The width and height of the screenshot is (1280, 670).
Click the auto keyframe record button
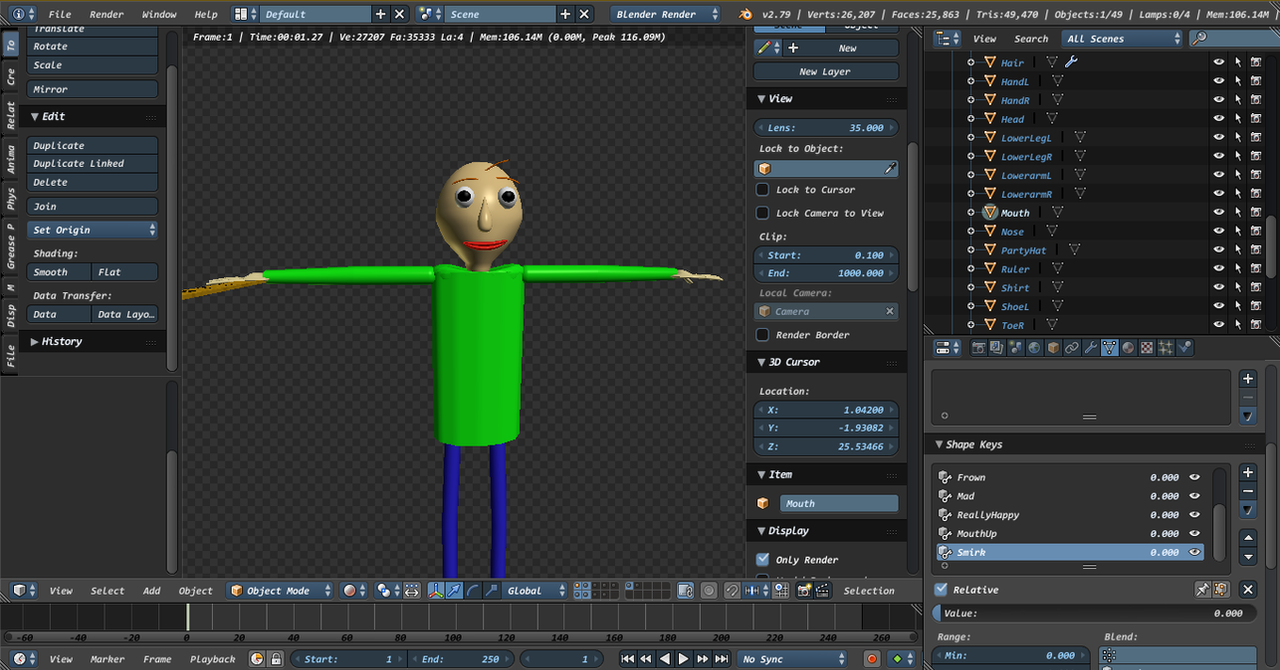tap(872, 659)
